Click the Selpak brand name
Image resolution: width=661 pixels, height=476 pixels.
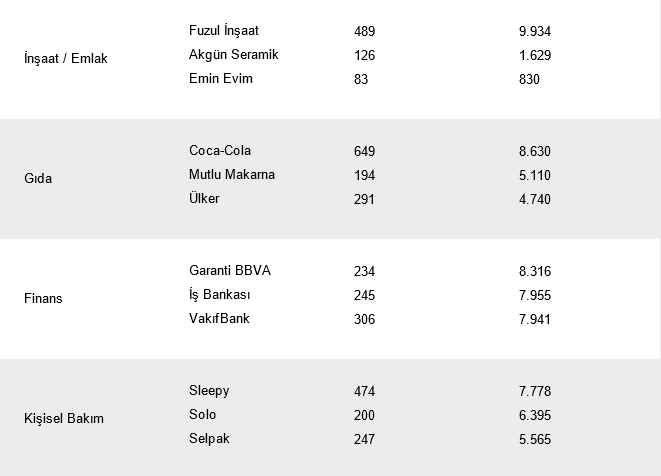pos(208,439)
